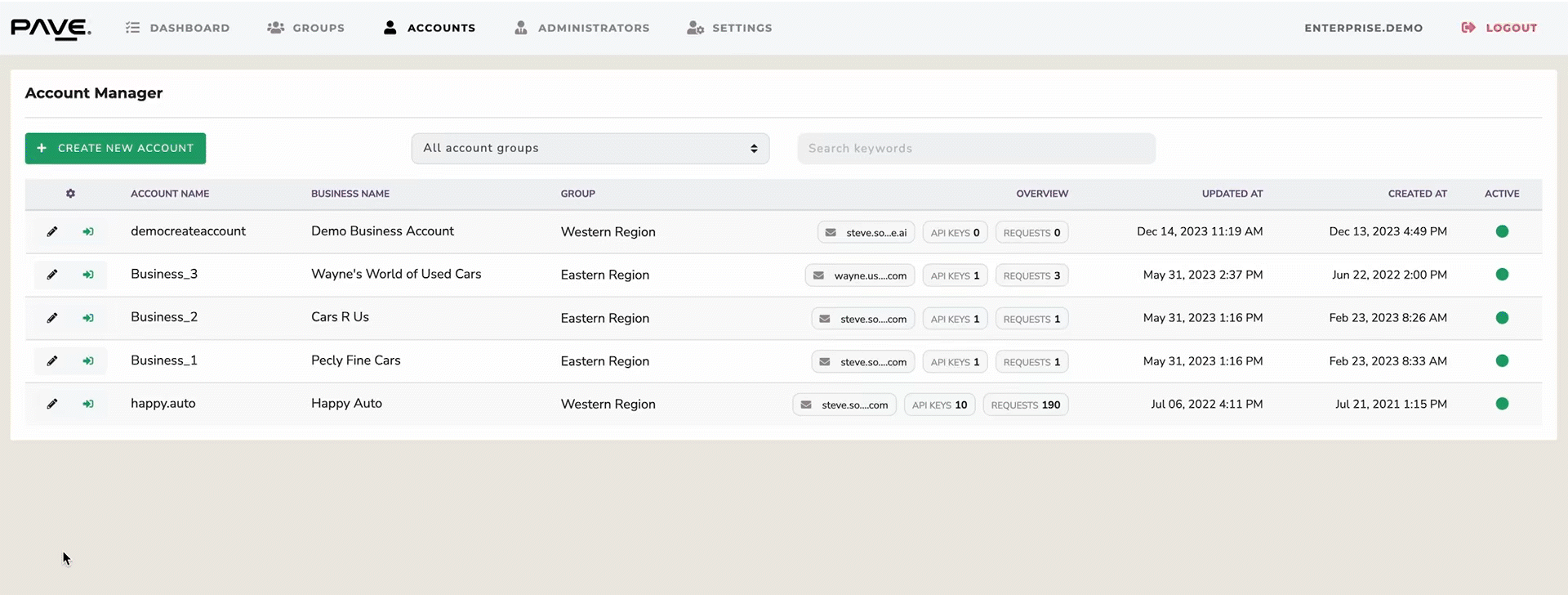Viewport: 1568px width, 595px height.
Task: Click the green login icon for Business_3
Action: [x=88, y=275]
